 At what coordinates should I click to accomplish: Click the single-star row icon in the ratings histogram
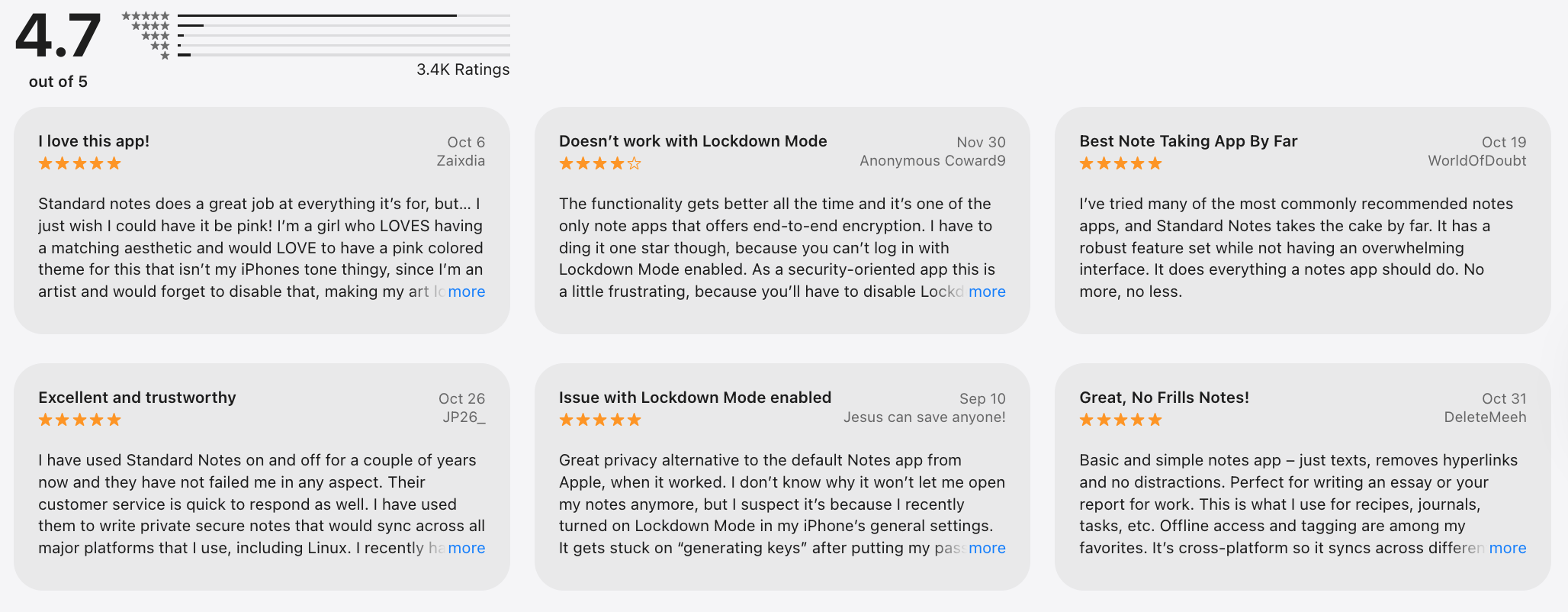tap(165, 56)
